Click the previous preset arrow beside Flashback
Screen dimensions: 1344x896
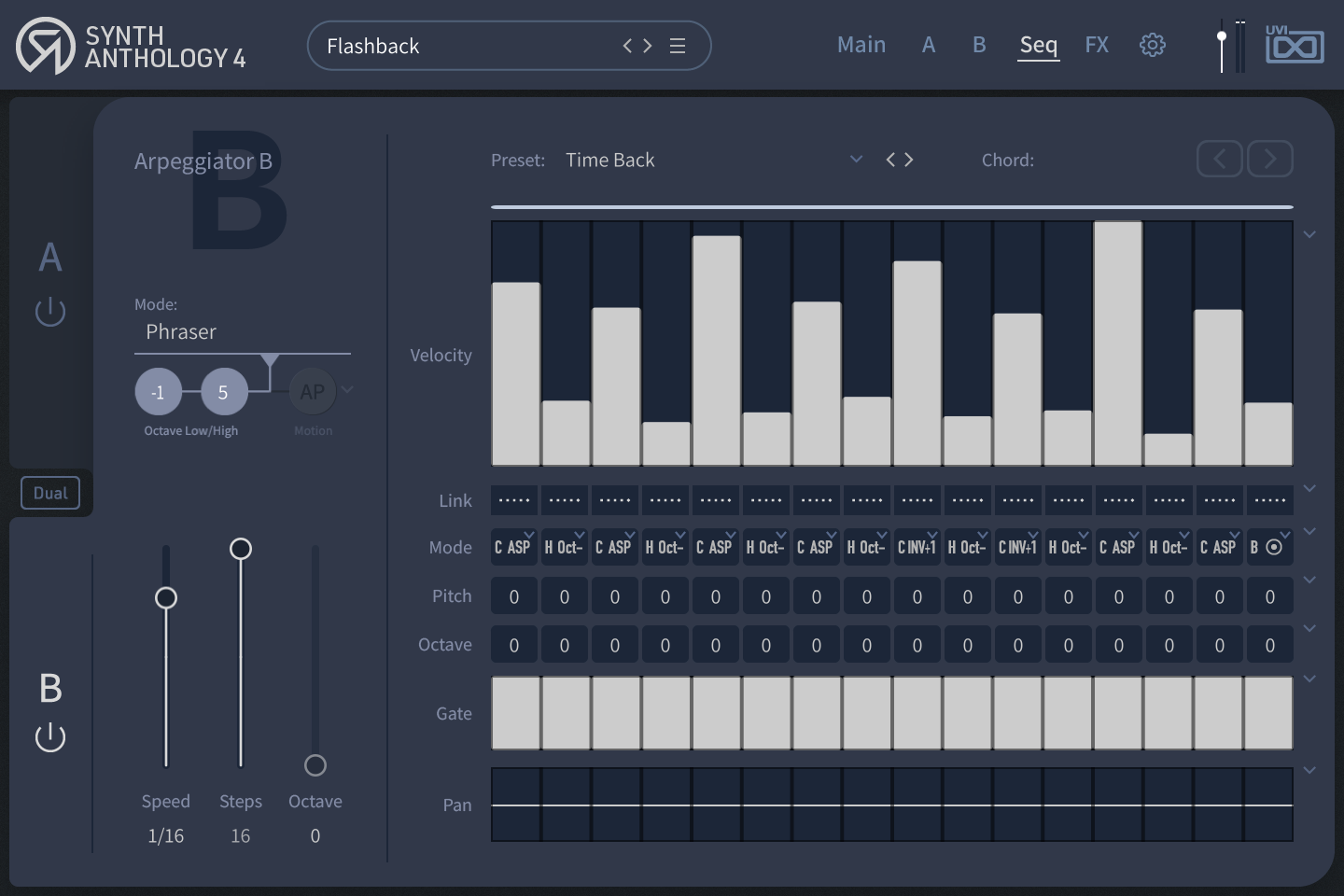pyautogui.click(x=627, y=45)
